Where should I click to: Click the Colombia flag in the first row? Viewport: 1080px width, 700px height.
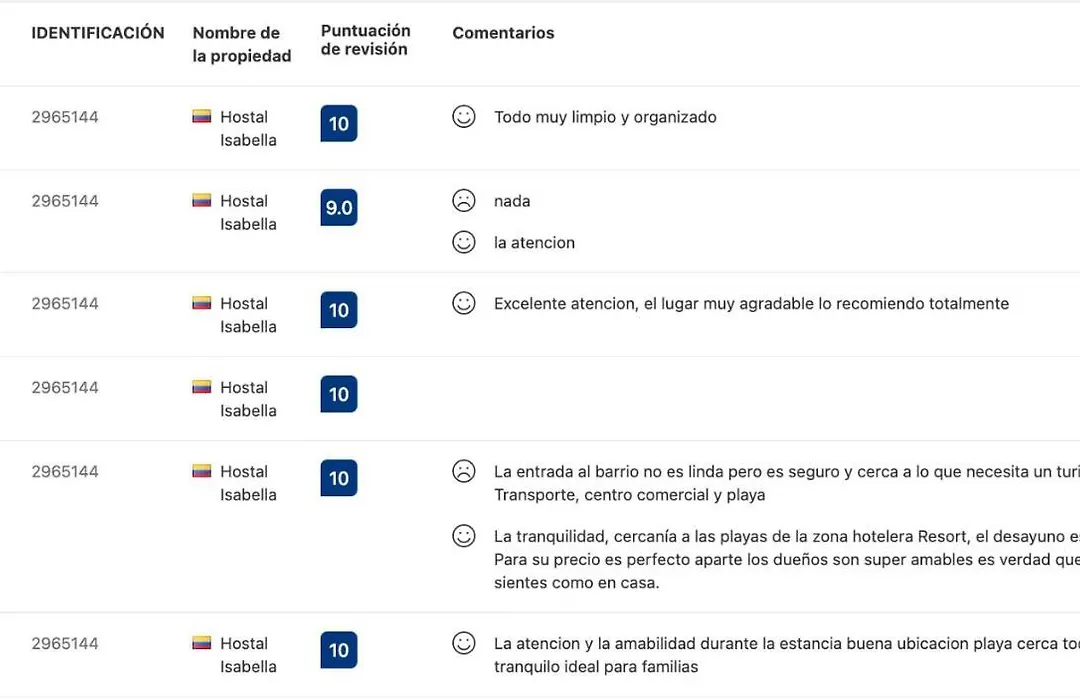[201, 116]
